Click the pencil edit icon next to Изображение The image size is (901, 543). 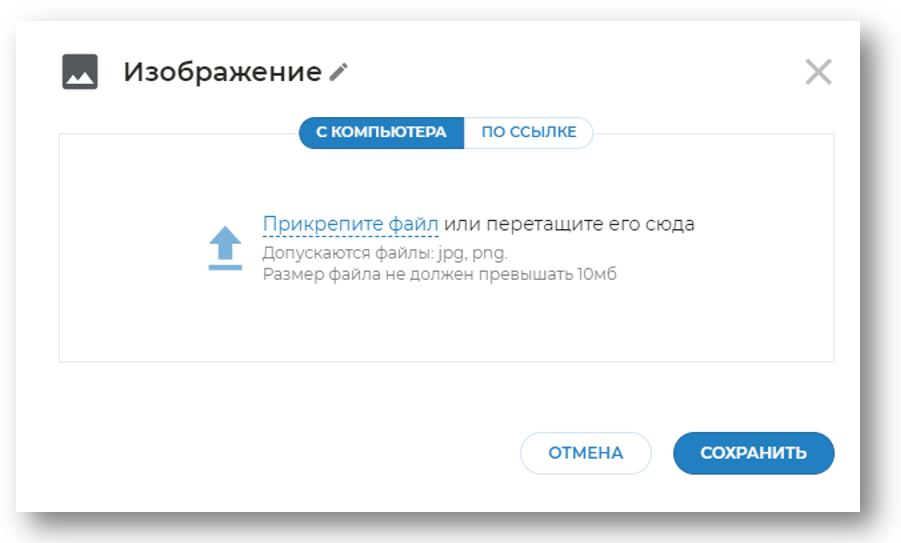pyautogui.click(x=339, y=72)
